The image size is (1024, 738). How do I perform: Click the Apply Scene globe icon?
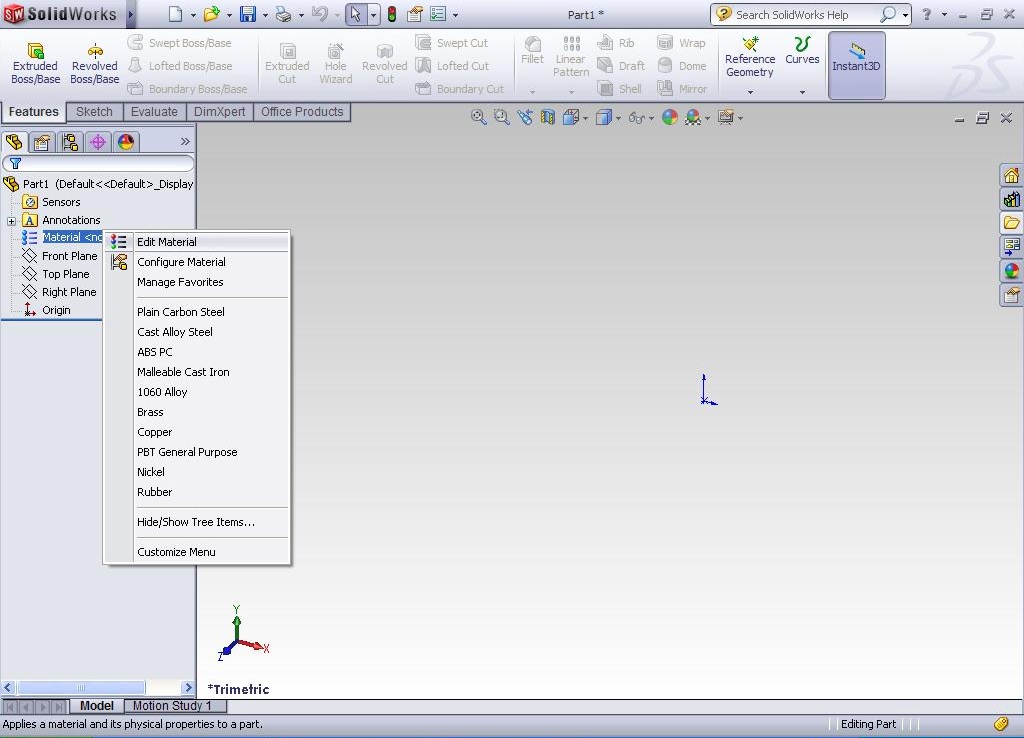click(668, 117)
